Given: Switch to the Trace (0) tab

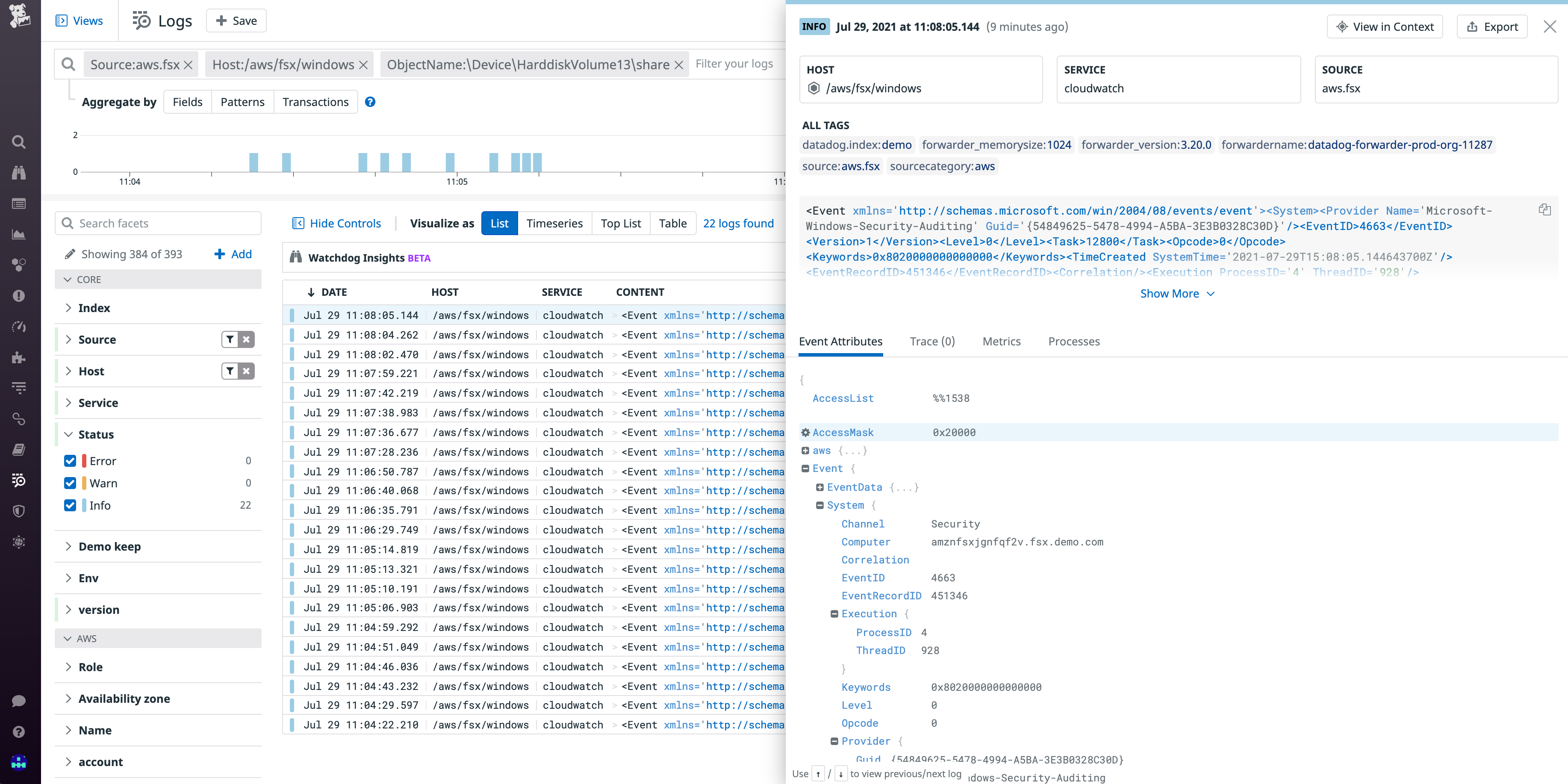Looking at the screenshot, I should (932, 342).
